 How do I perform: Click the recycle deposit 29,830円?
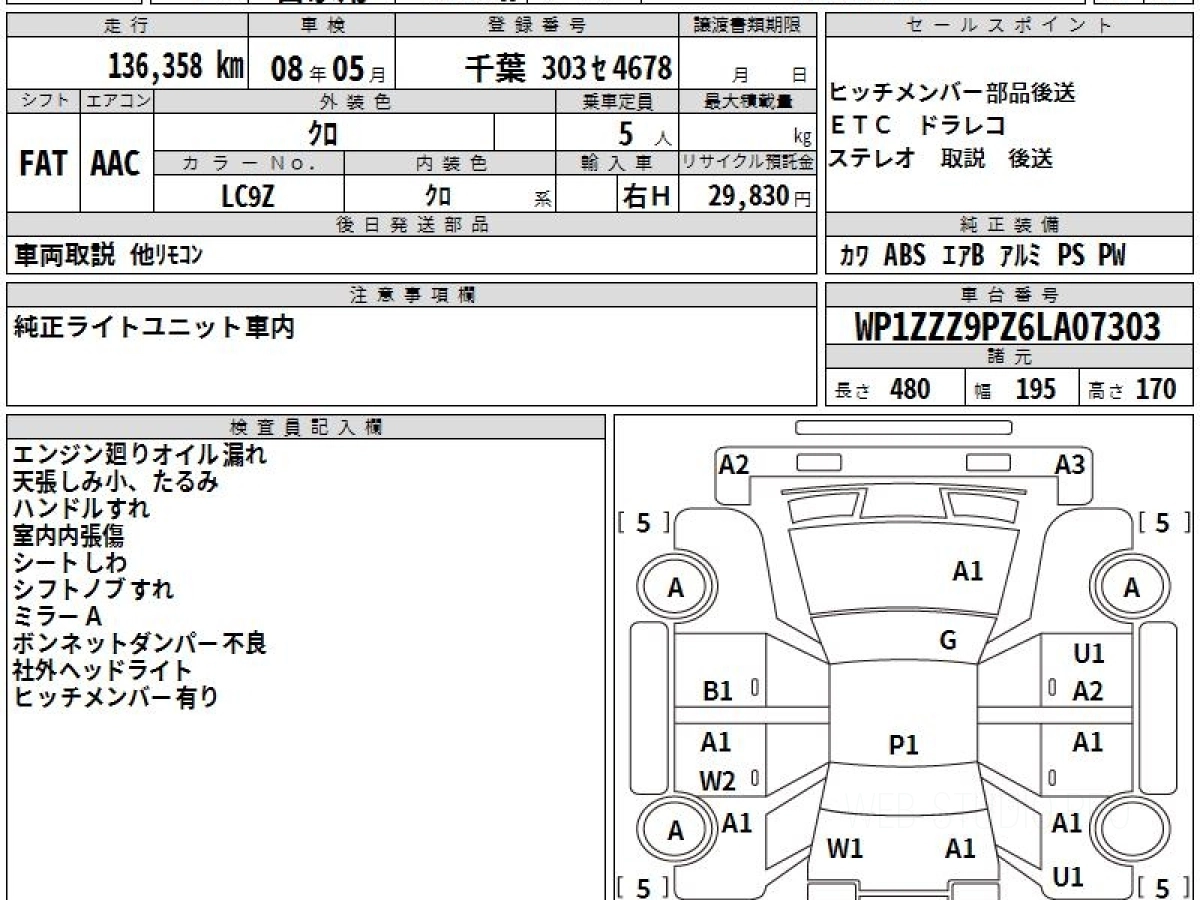click(760, 196)
